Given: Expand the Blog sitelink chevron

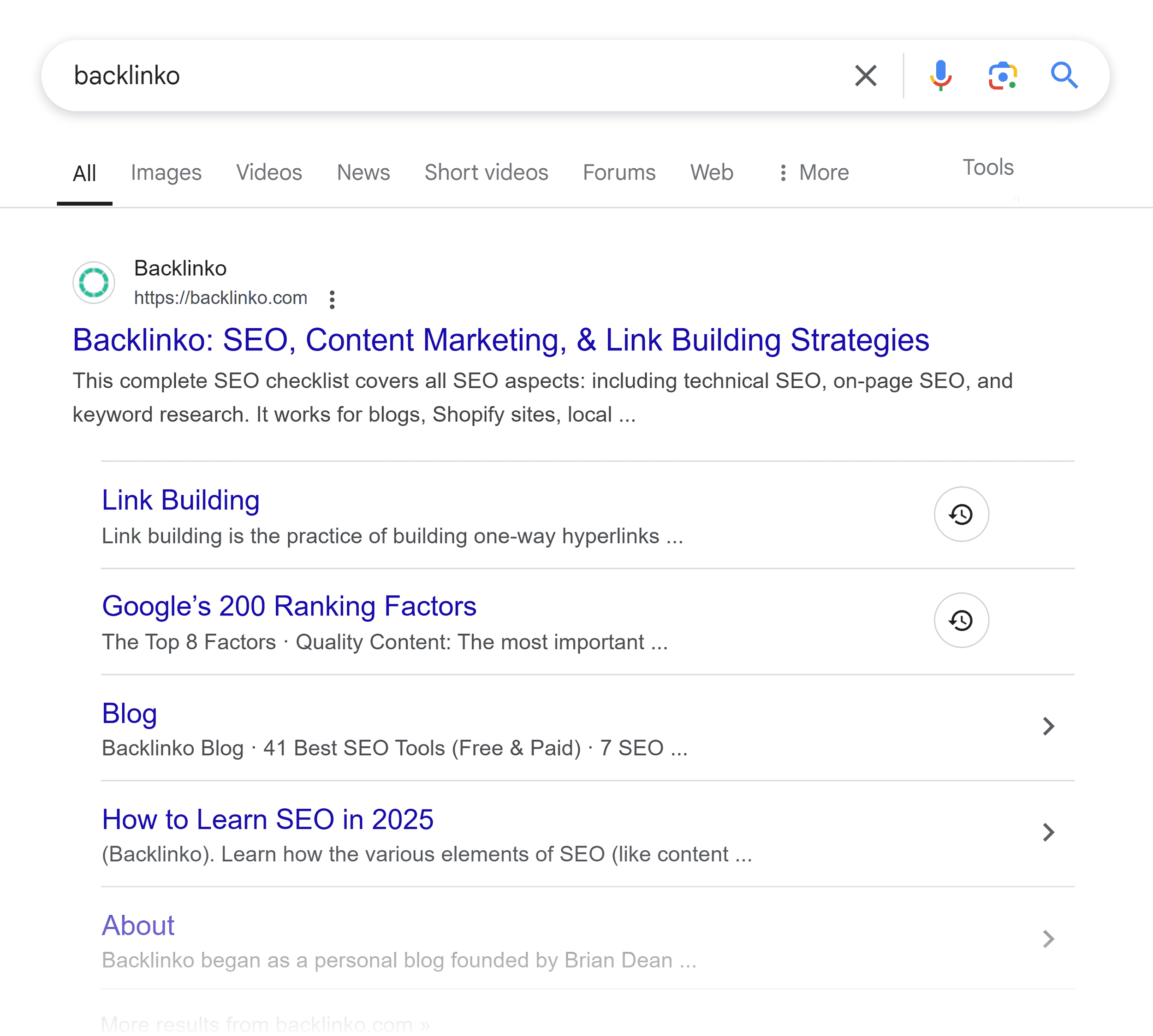Looking at the screenshot, I should click(1048, 726).
